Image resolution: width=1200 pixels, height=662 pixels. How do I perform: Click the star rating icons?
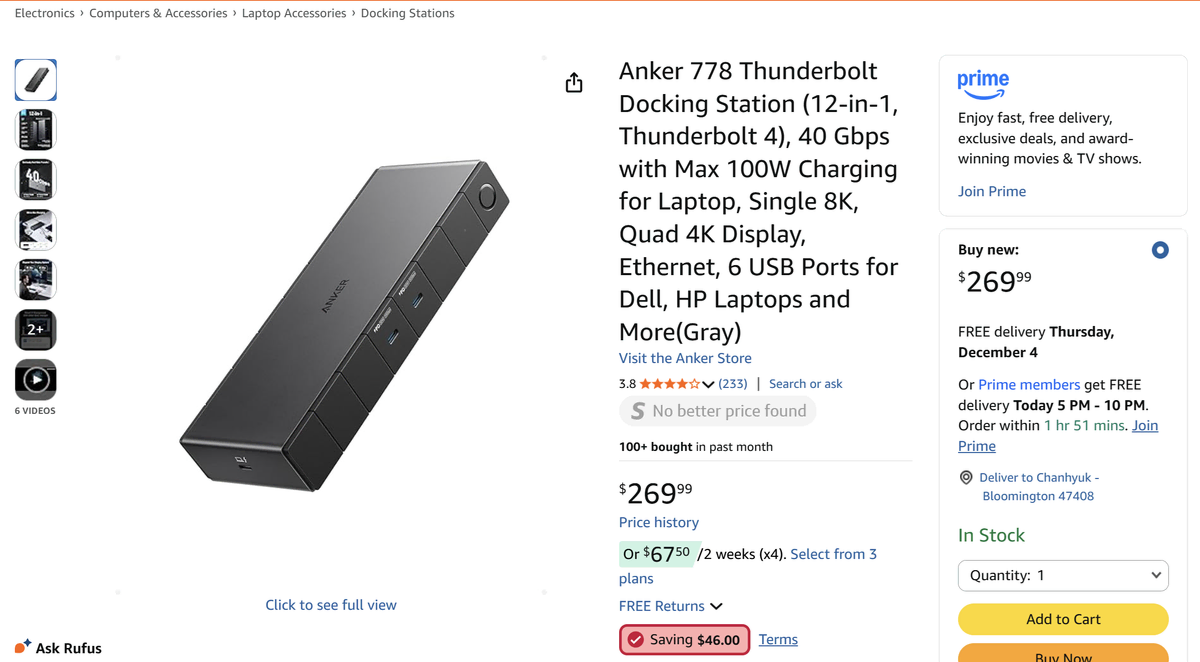670,384
